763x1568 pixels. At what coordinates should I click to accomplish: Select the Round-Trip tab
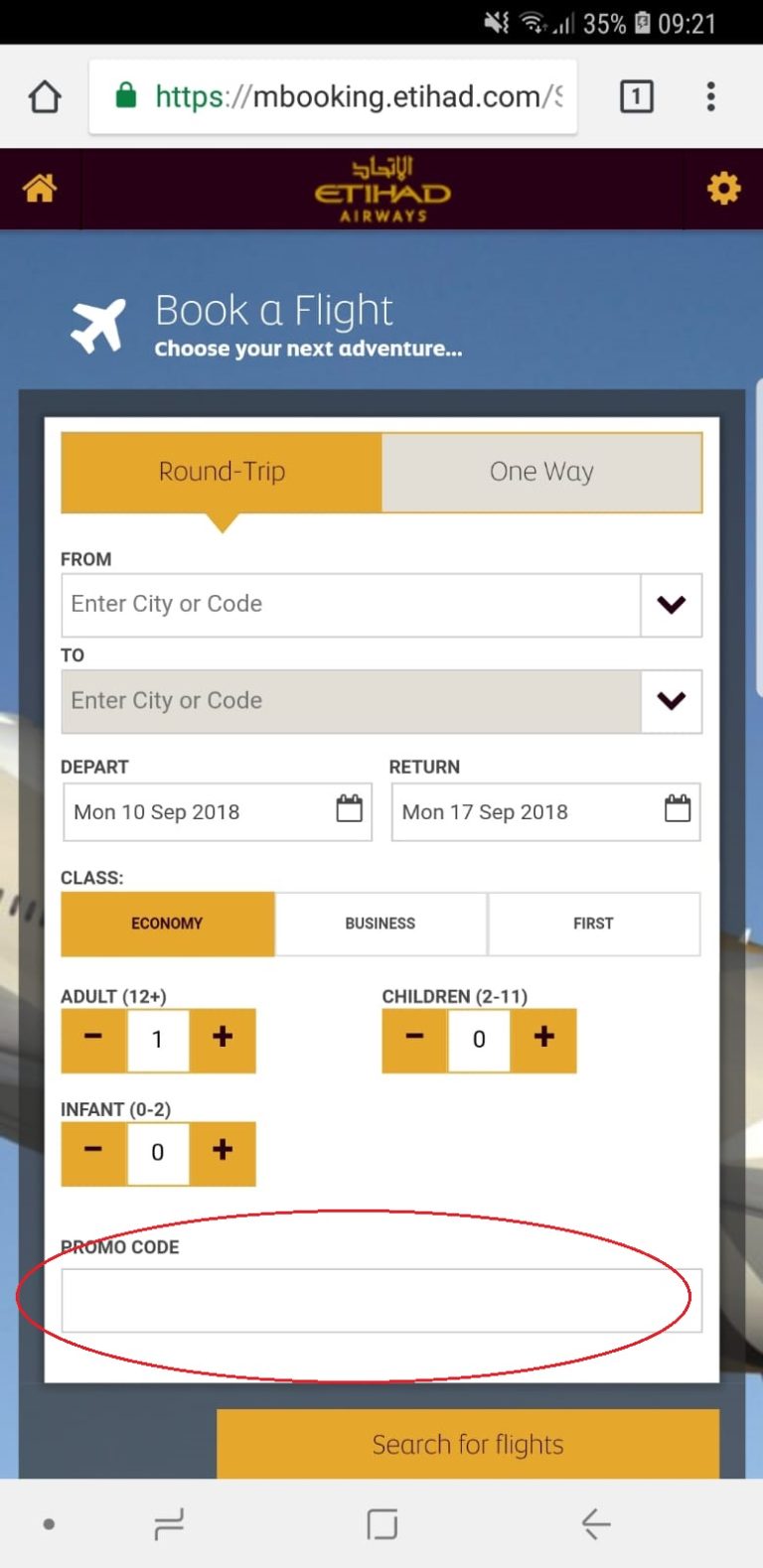point(222,472)
